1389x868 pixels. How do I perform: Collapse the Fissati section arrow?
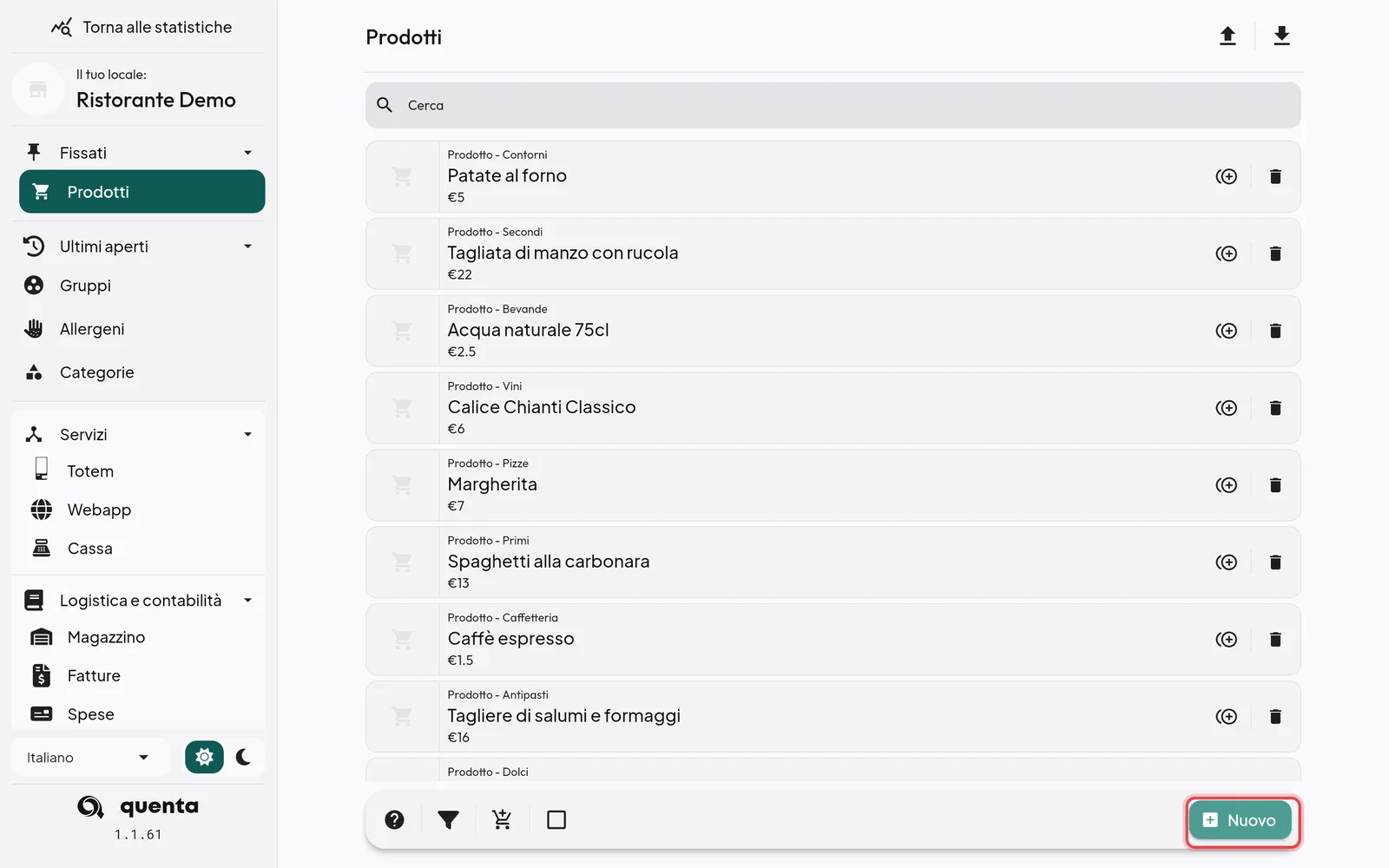(x=247, y=153)
